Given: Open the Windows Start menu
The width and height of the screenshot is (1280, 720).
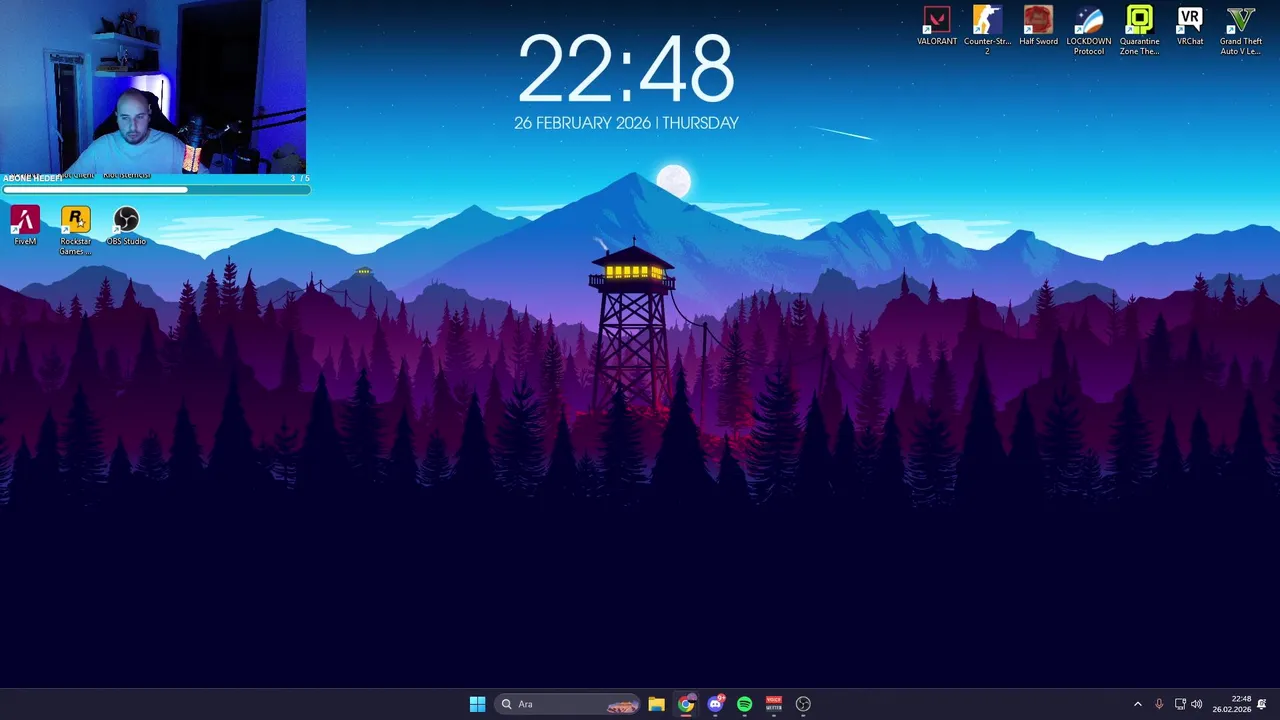Looking at the screenshot, I should pos(477,704).
